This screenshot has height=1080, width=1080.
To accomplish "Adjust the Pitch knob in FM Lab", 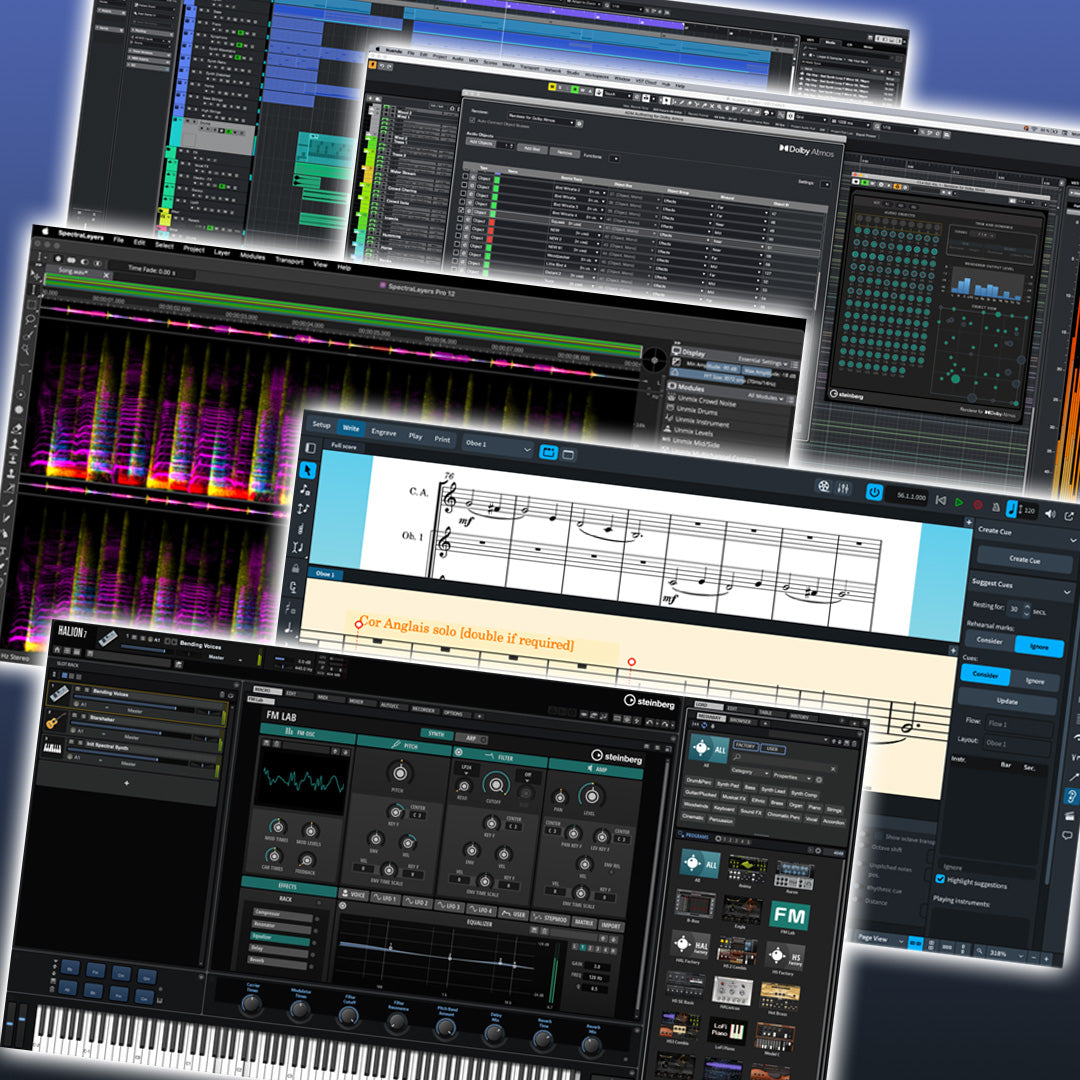I will 399,773.
